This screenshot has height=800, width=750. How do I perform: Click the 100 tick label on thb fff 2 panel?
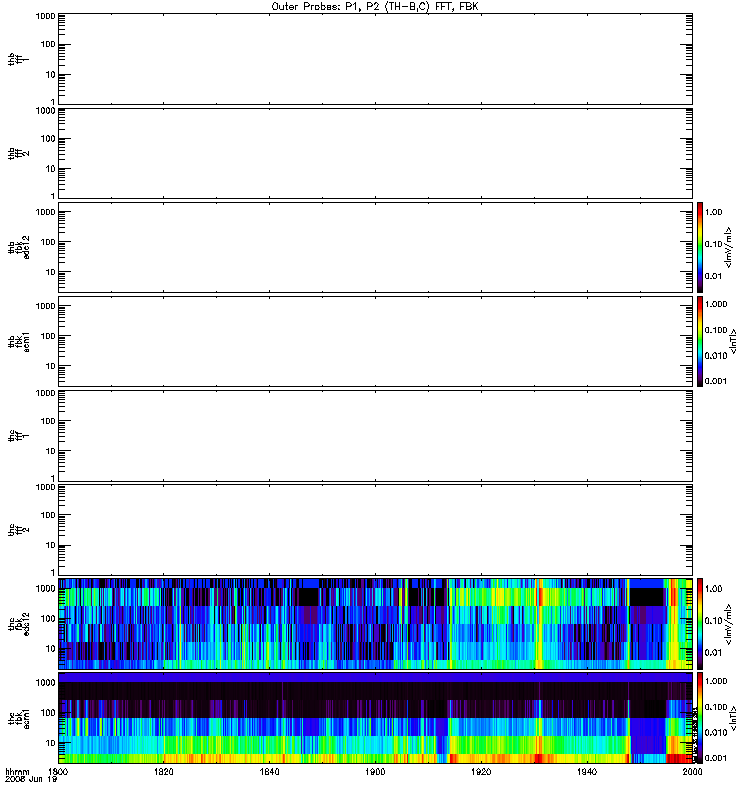tap(48, 139)
